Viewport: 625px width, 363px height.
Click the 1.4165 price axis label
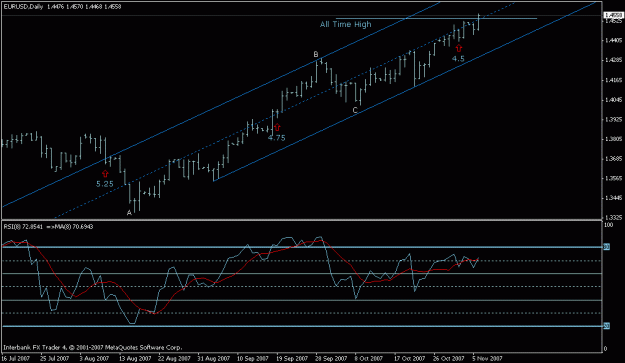[x=614, y=80]
